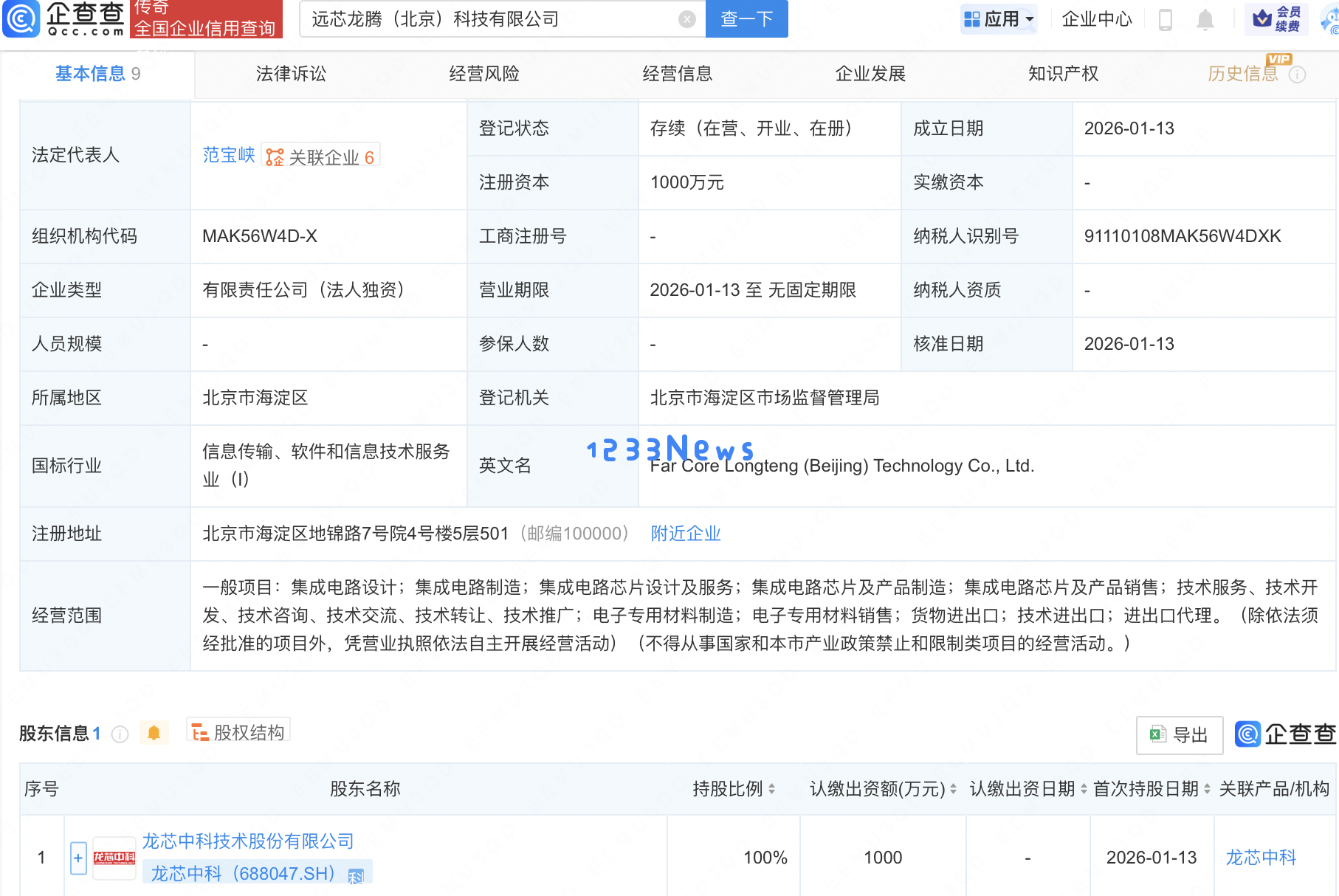Click the 查一下 search button
Image resolution: width=1339 pixels, height=896 pixels.
[x=746, y=19]
